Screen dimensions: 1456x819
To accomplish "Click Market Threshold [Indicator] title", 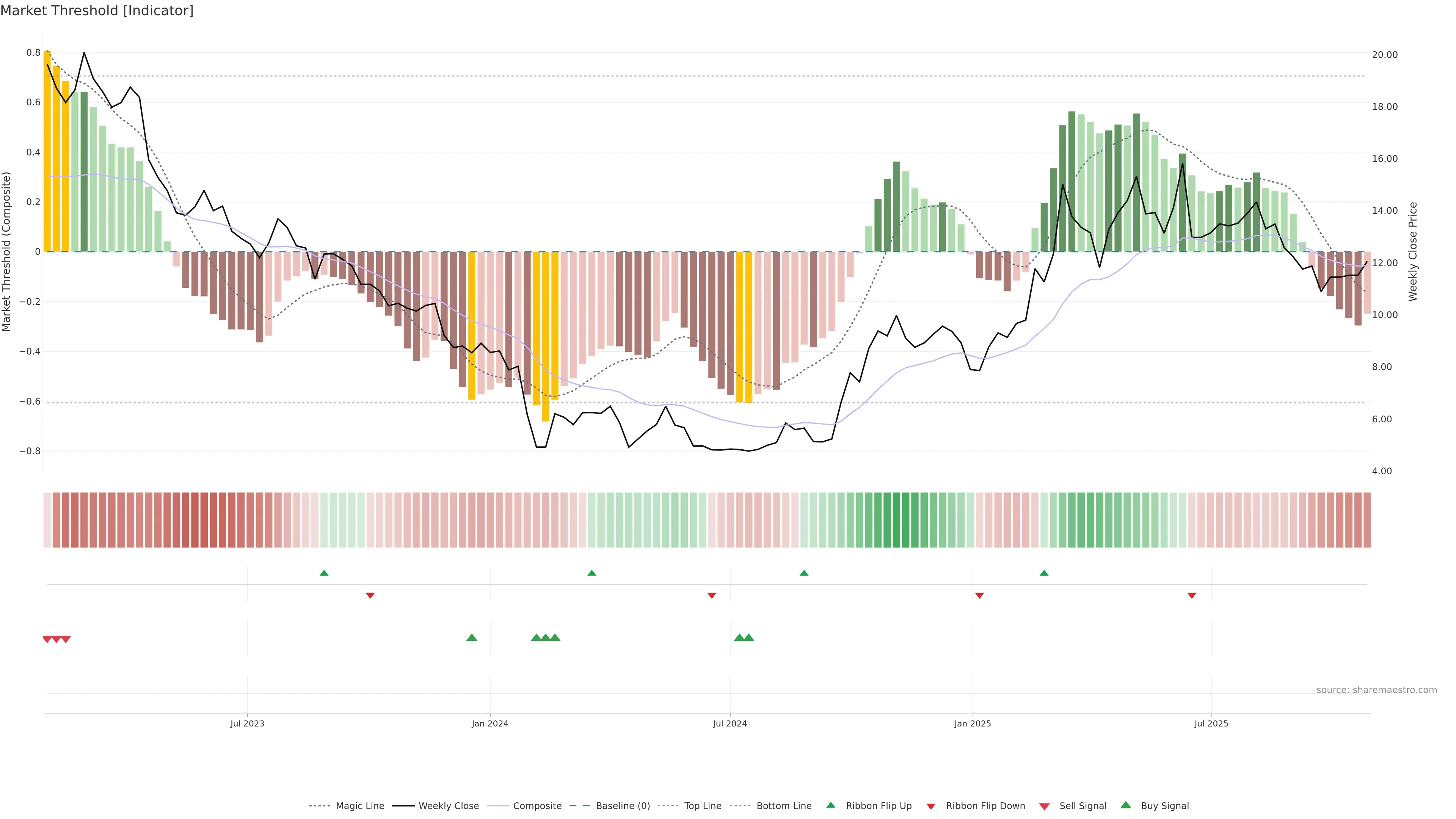I will (x=97, y=11).
